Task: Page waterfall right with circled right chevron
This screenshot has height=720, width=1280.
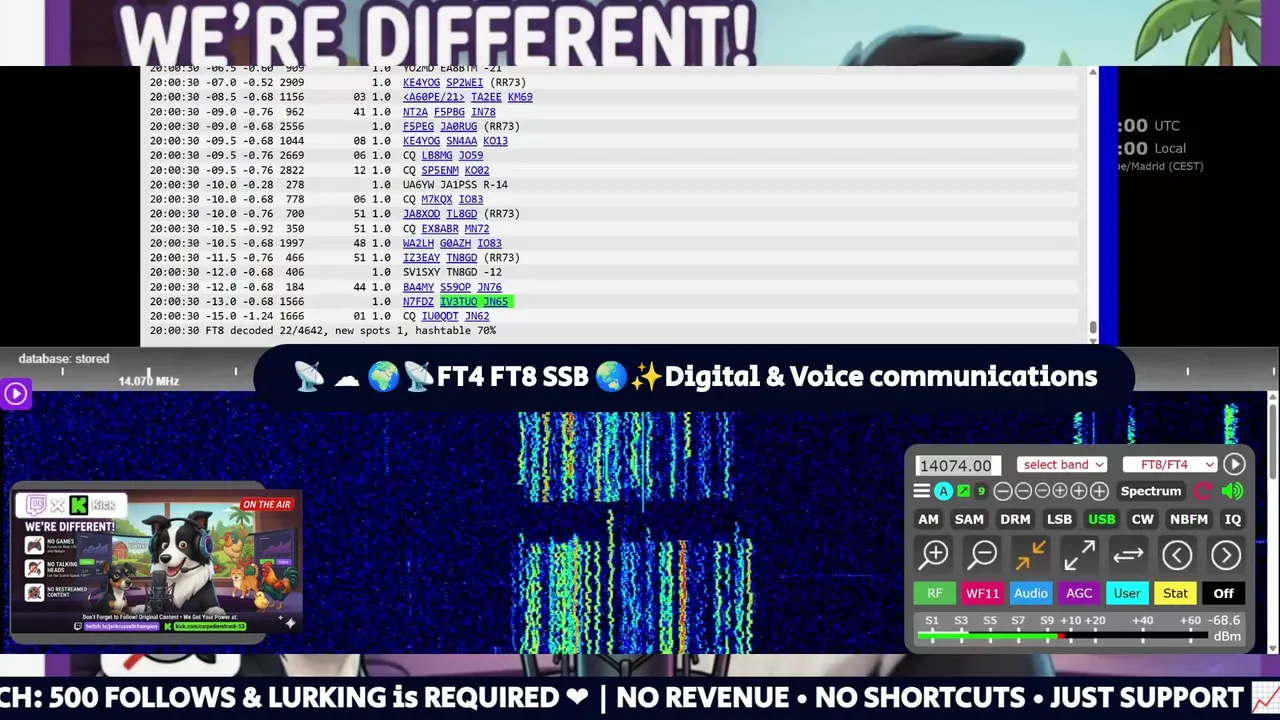Action: (1226, 555)
